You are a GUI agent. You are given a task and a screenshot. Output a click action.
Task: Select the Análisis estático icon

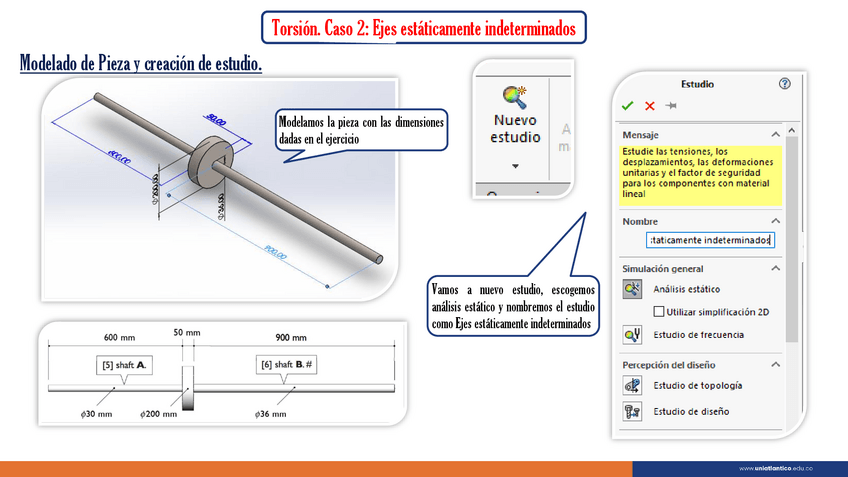[x=632, y=289]
